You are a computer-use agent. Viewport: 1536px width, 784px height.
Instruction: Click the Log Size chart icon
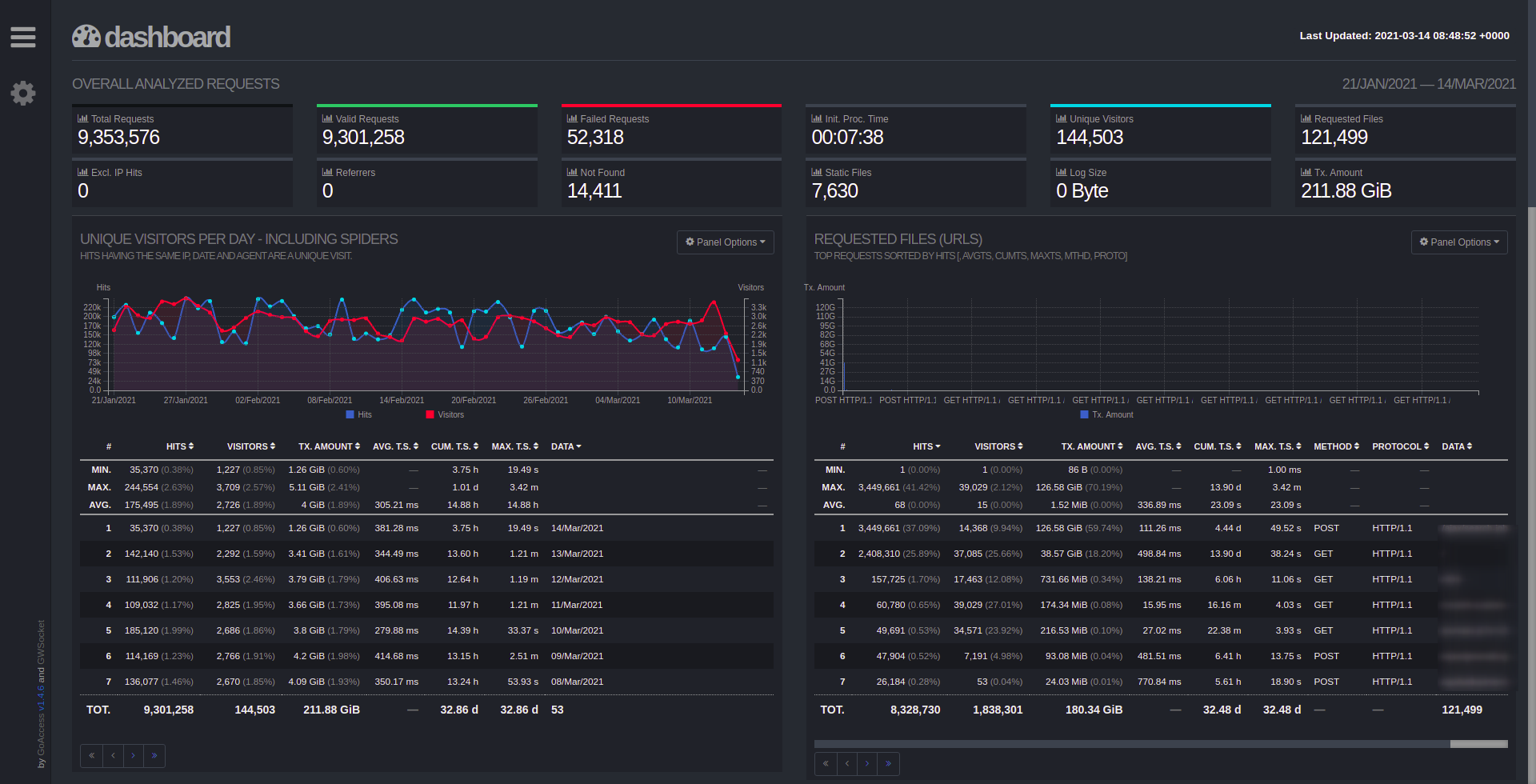pos(1062,172)
